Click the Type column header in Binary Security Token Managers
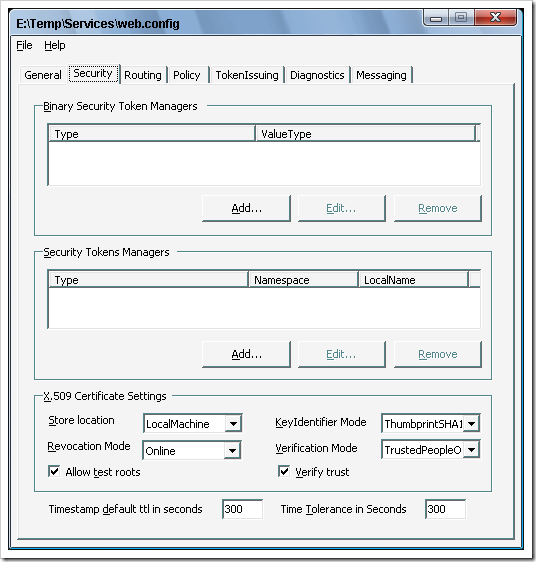 [x=152, y=134]
